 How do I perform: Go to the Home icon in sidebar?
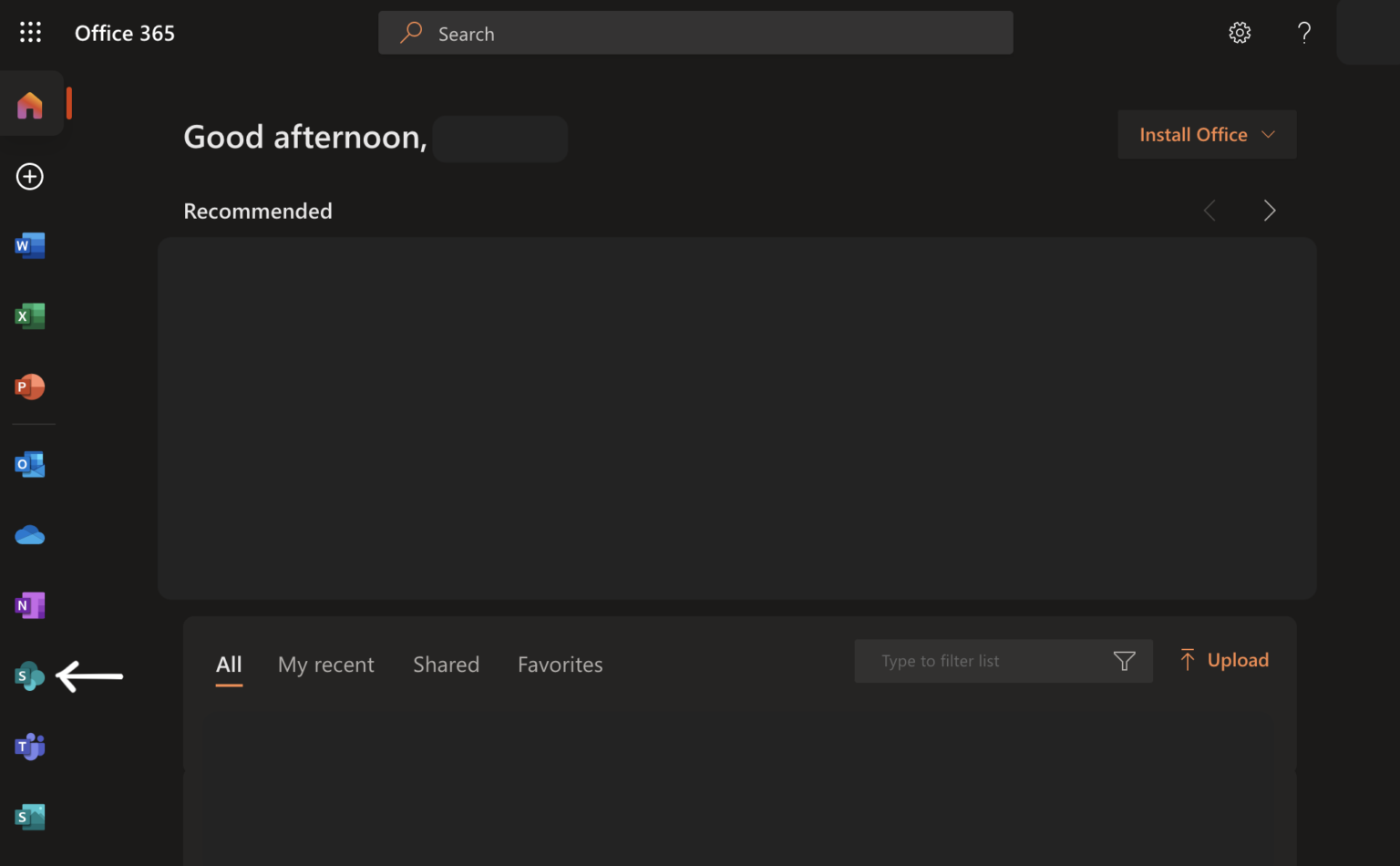30,105
